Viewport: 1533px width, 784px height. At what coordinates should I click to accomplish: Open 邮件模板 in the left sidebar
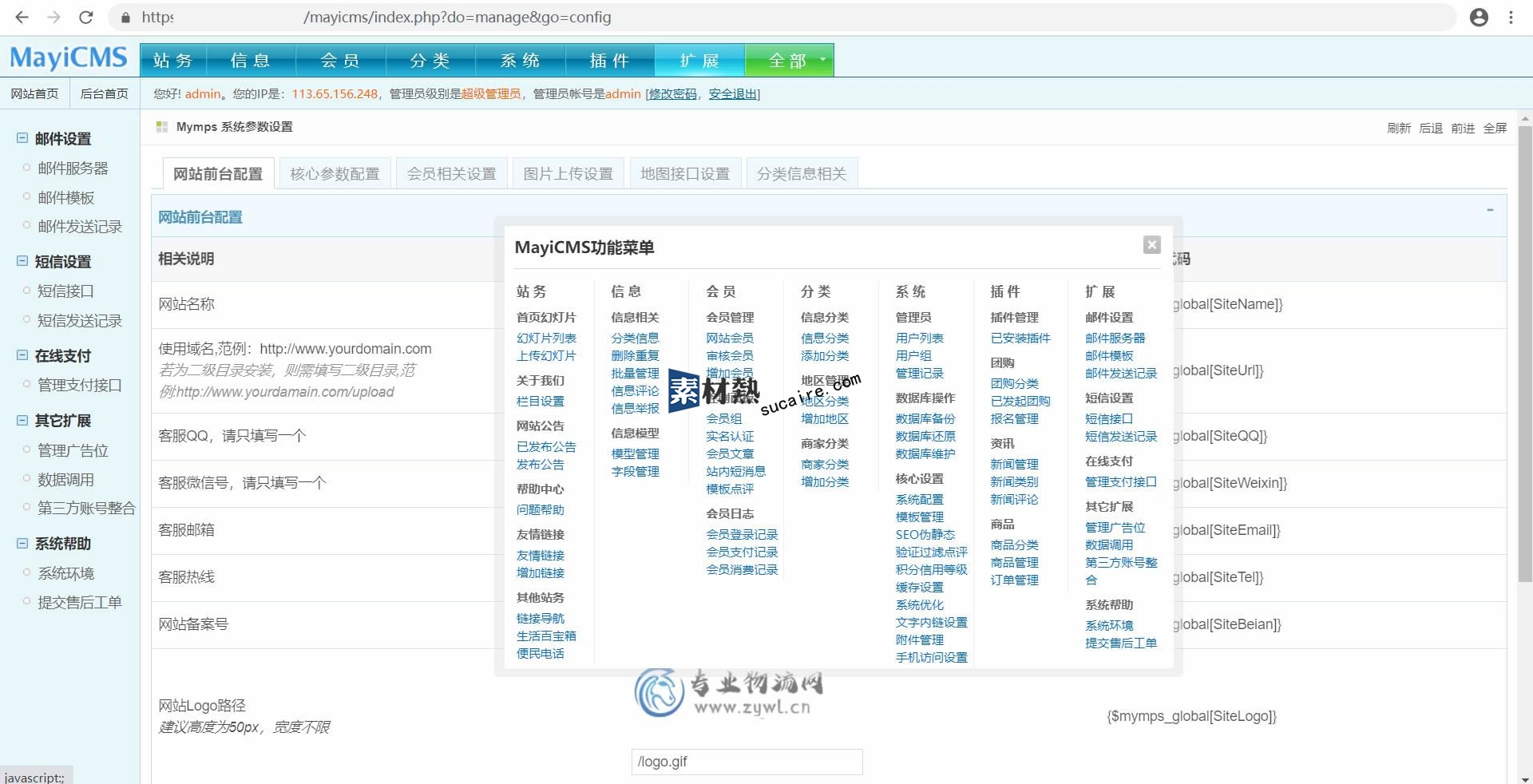66,197
